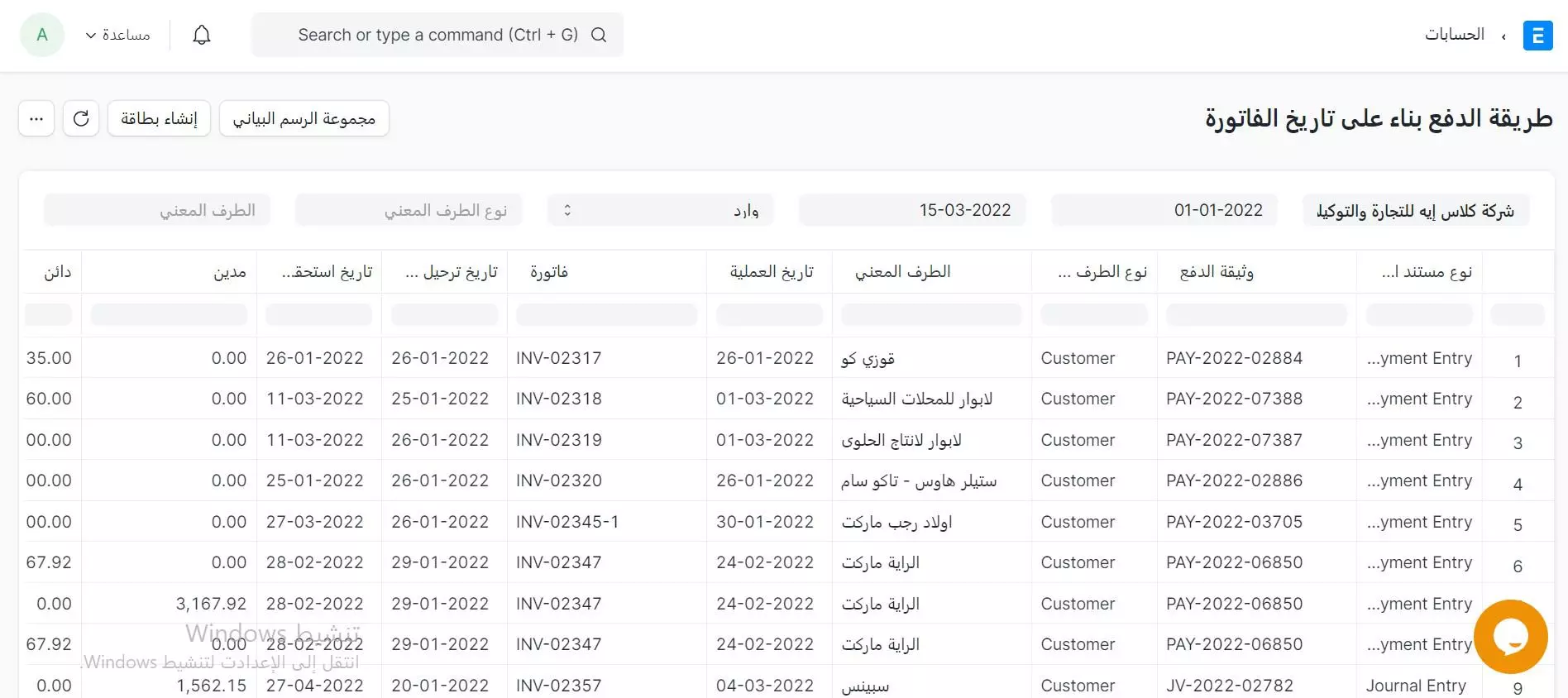Click the column filter under فاتورة

coord(607,314)
